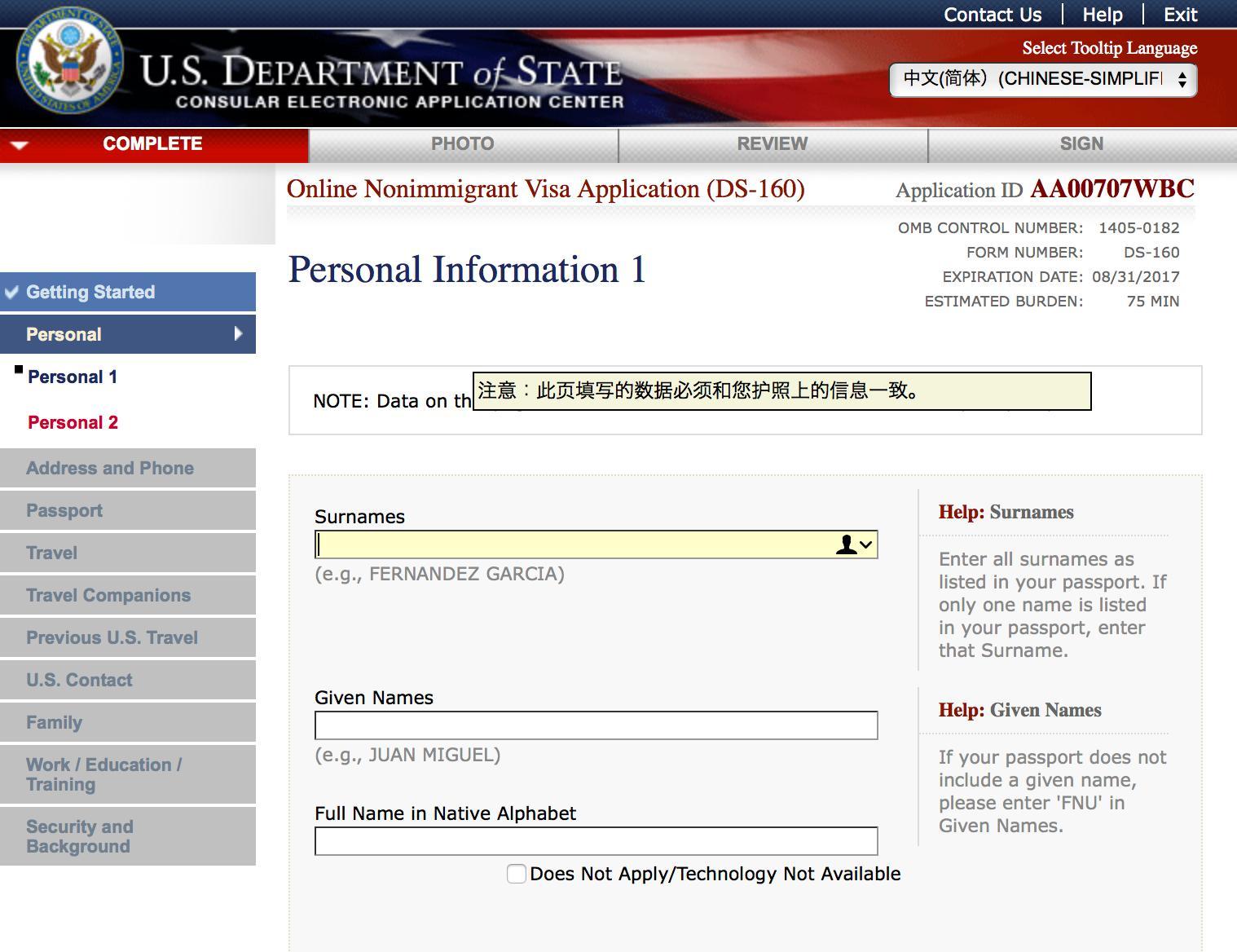Click the expiration date 08/31/2017 value

[x=1136, y=277]
